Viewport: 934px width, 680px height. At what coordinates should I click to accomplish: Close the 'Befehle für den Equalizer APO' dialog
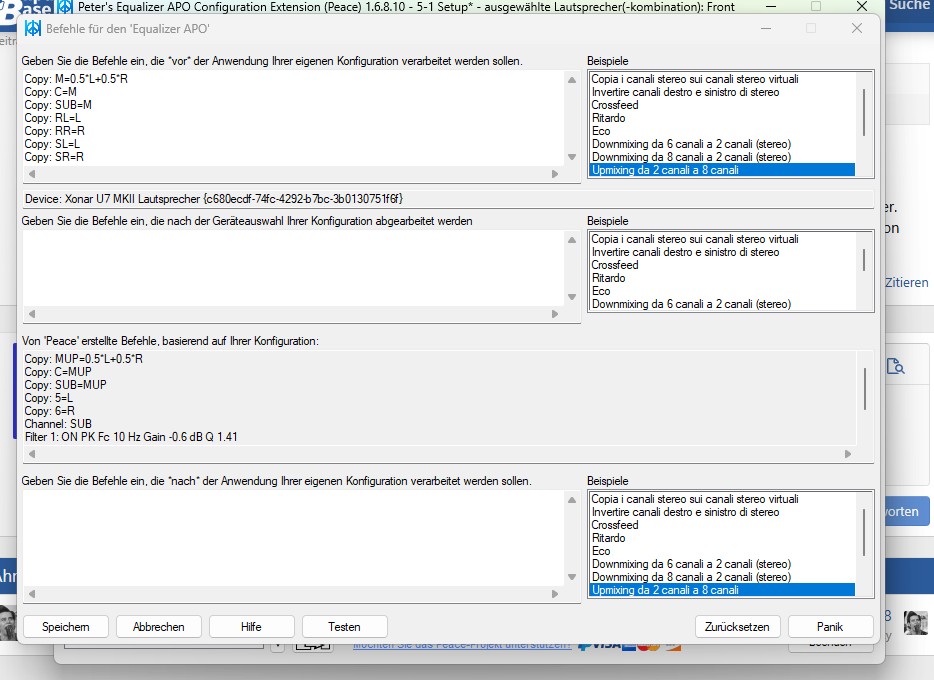pyautogui.click(x=857, y=28)
